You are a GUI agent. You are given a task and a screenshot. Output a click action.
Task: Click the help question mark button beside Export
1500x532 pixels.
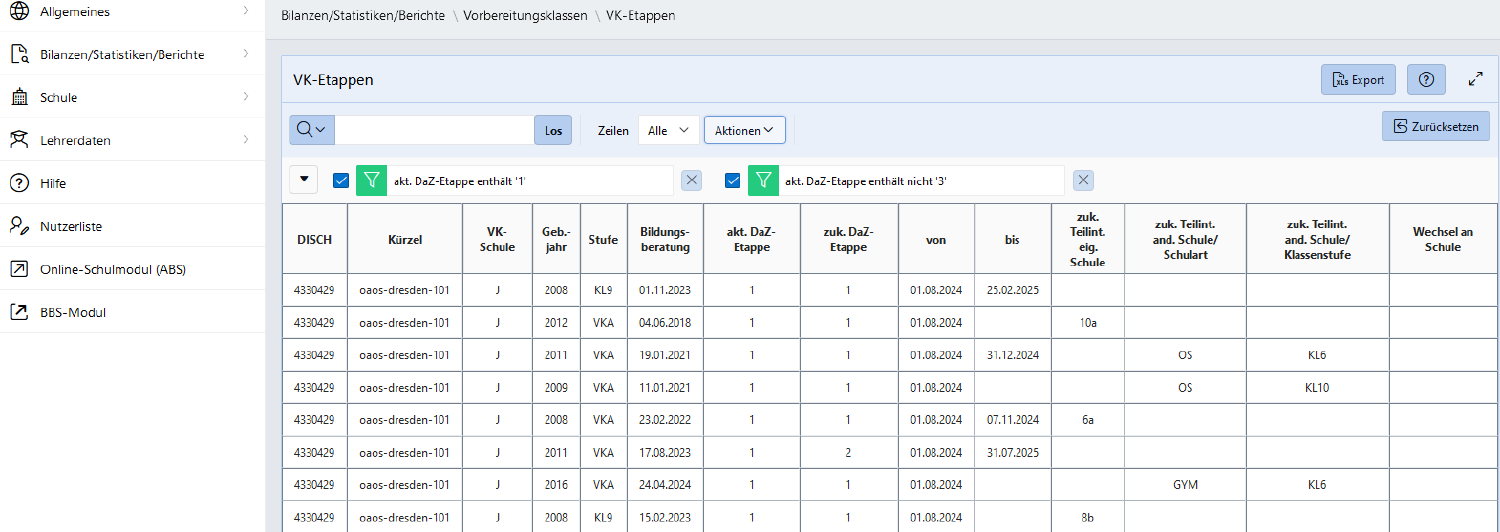click(x=1426, y=80)
